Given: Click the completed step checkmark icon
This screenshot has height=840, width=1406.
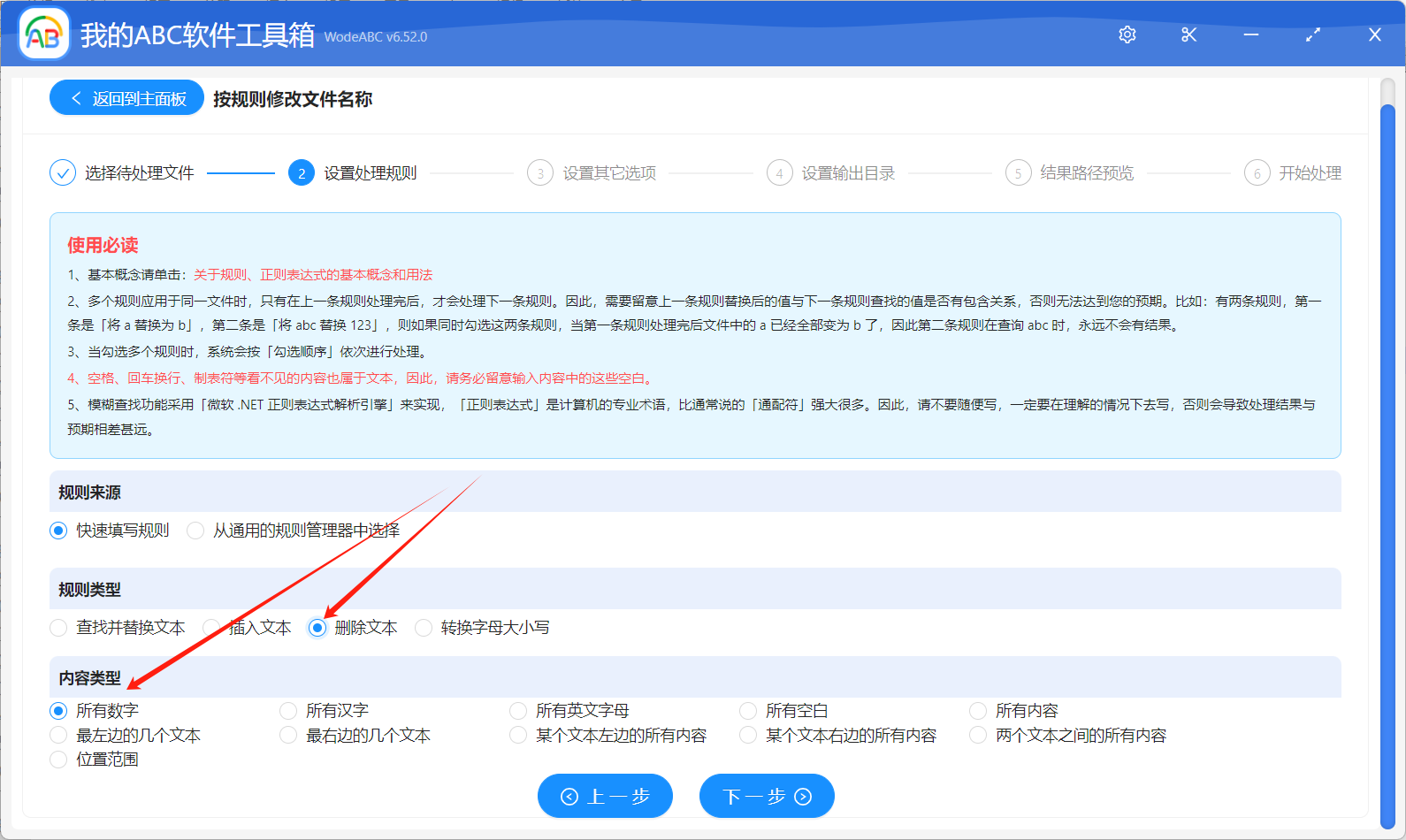Looking at the screenshot, I should tap(63, 172).
